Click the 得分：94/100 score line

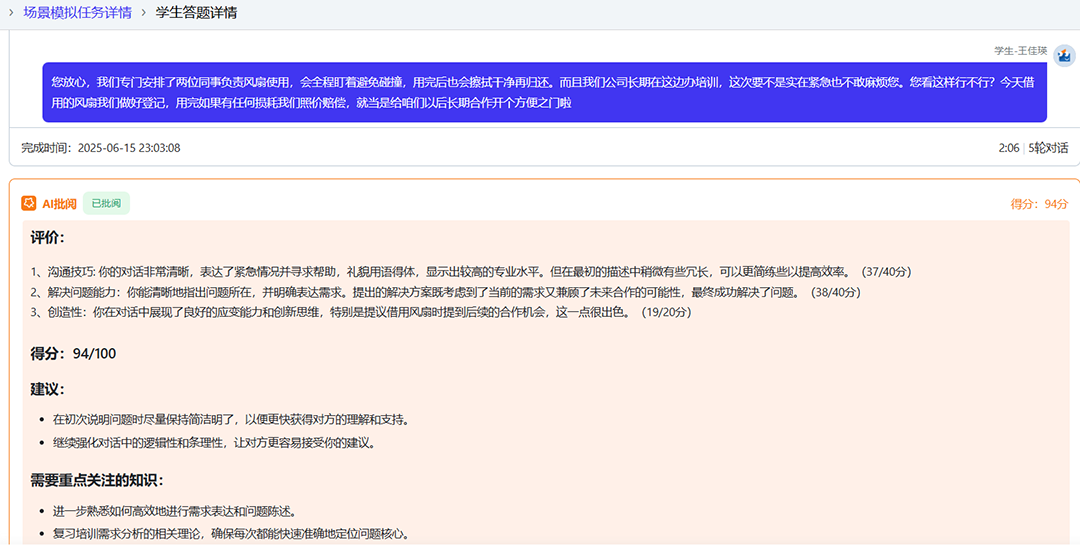pos(73,354)
